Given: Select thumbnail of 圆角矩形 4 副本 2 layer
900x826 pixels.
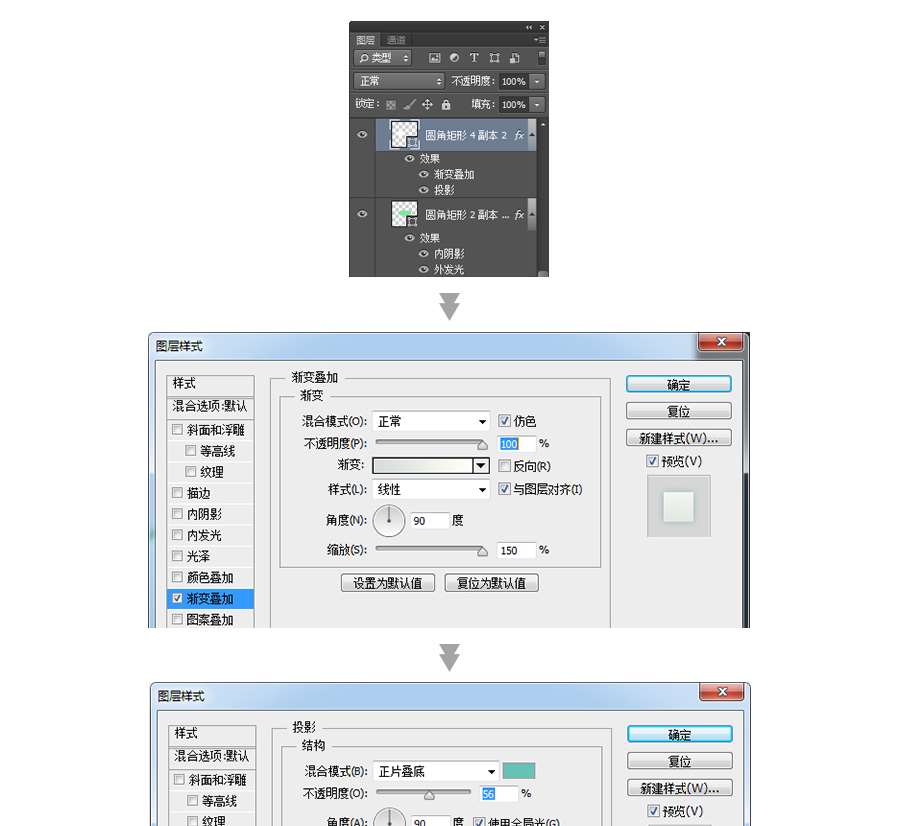Looking at the screenshot, I should pos(405,134).
